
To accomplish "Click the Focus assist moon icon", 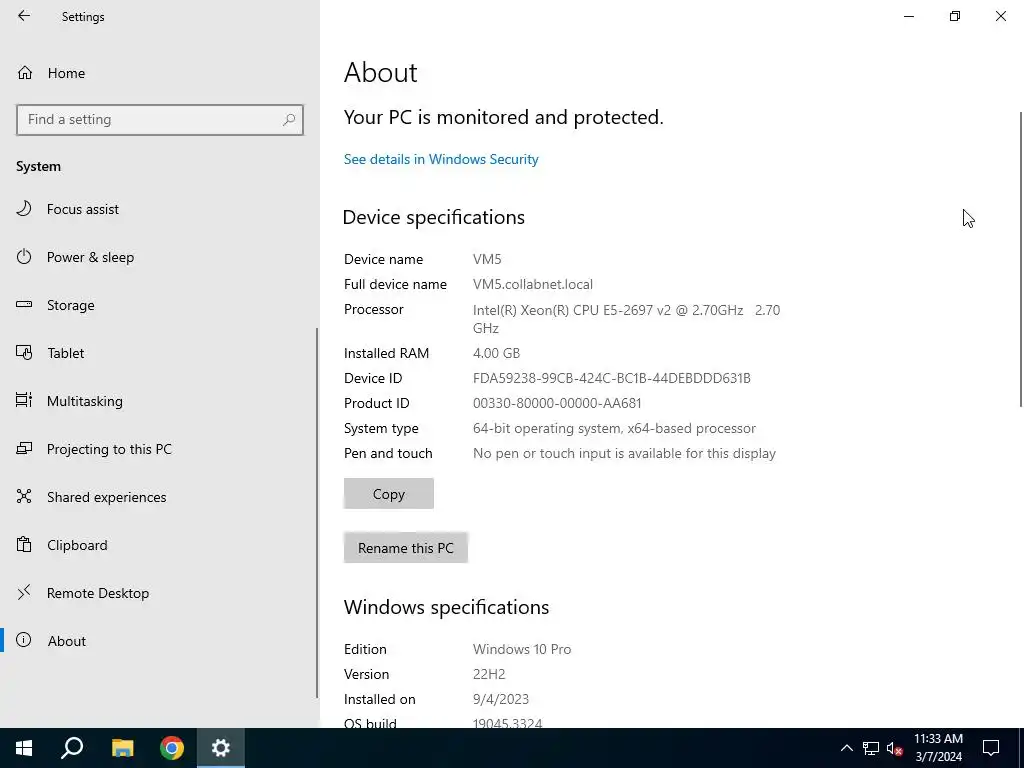I will coord(24,208).
